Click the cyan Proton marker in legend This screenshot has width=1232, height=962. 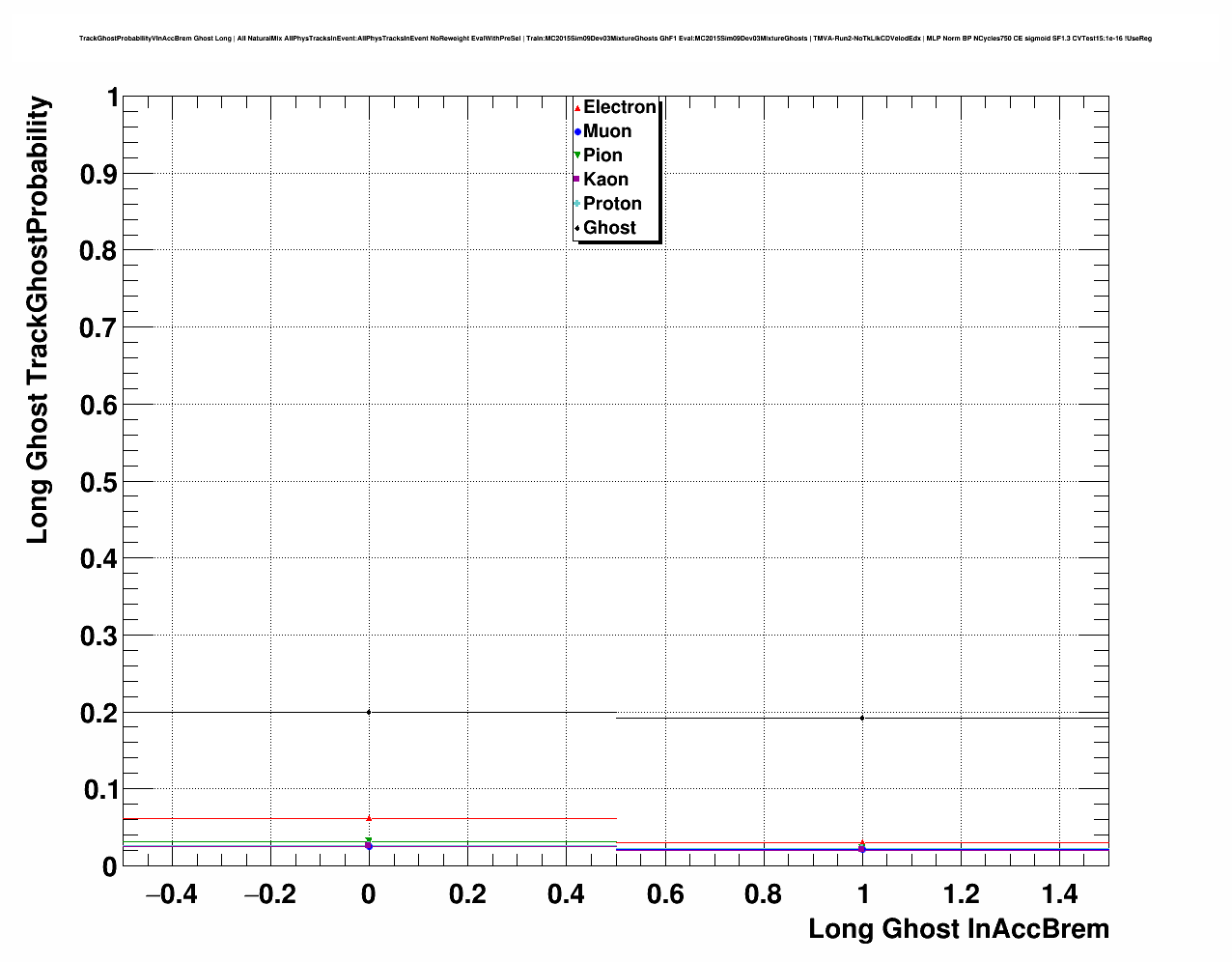(x=577, y=204)
